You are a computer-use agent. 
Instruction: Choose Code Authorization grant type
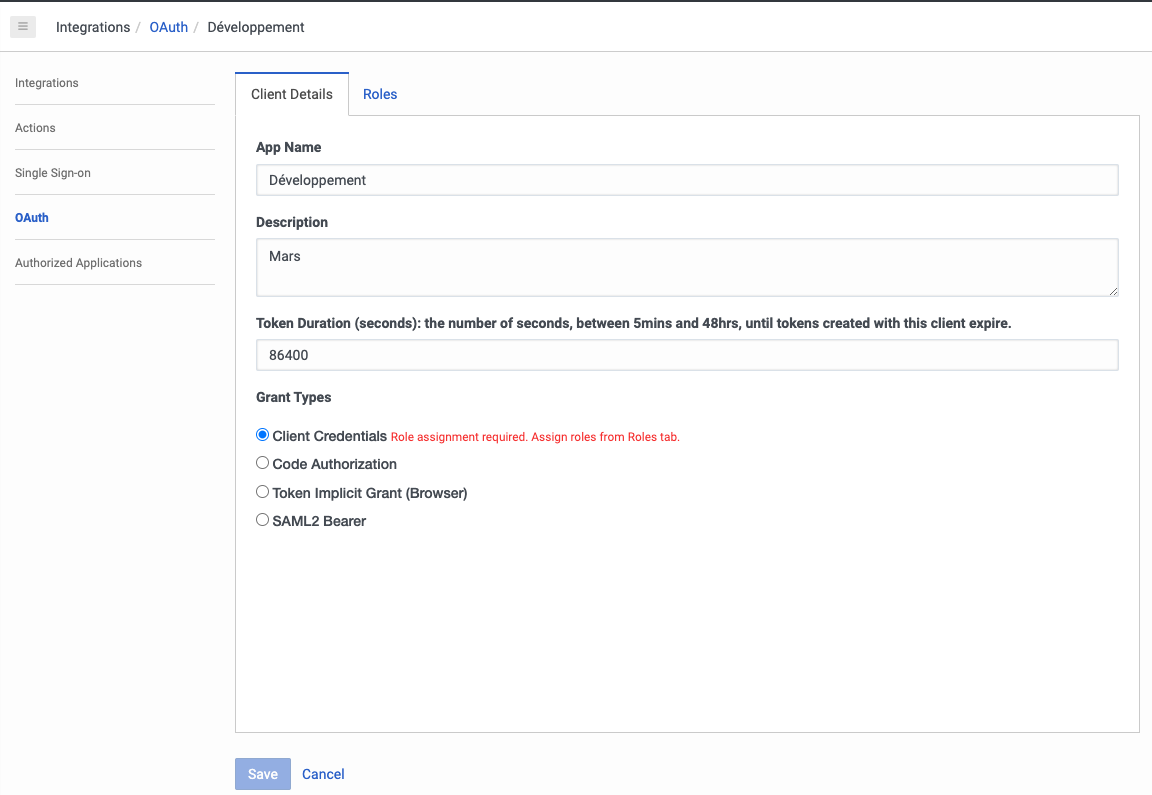[x=263, y=463]
